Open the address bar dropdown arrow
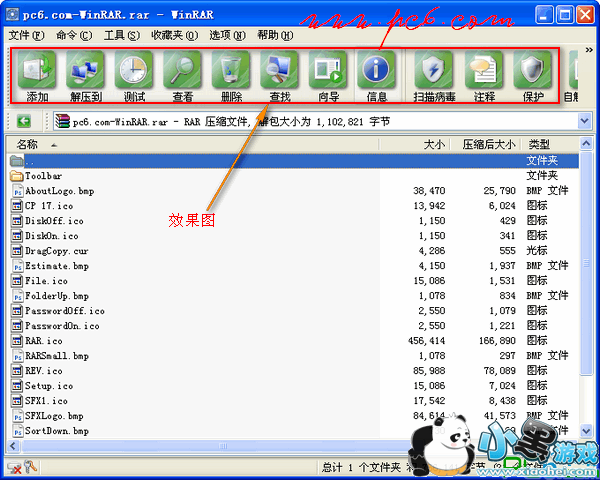This screenshot has width=600, height=480. tap(584, 122)
